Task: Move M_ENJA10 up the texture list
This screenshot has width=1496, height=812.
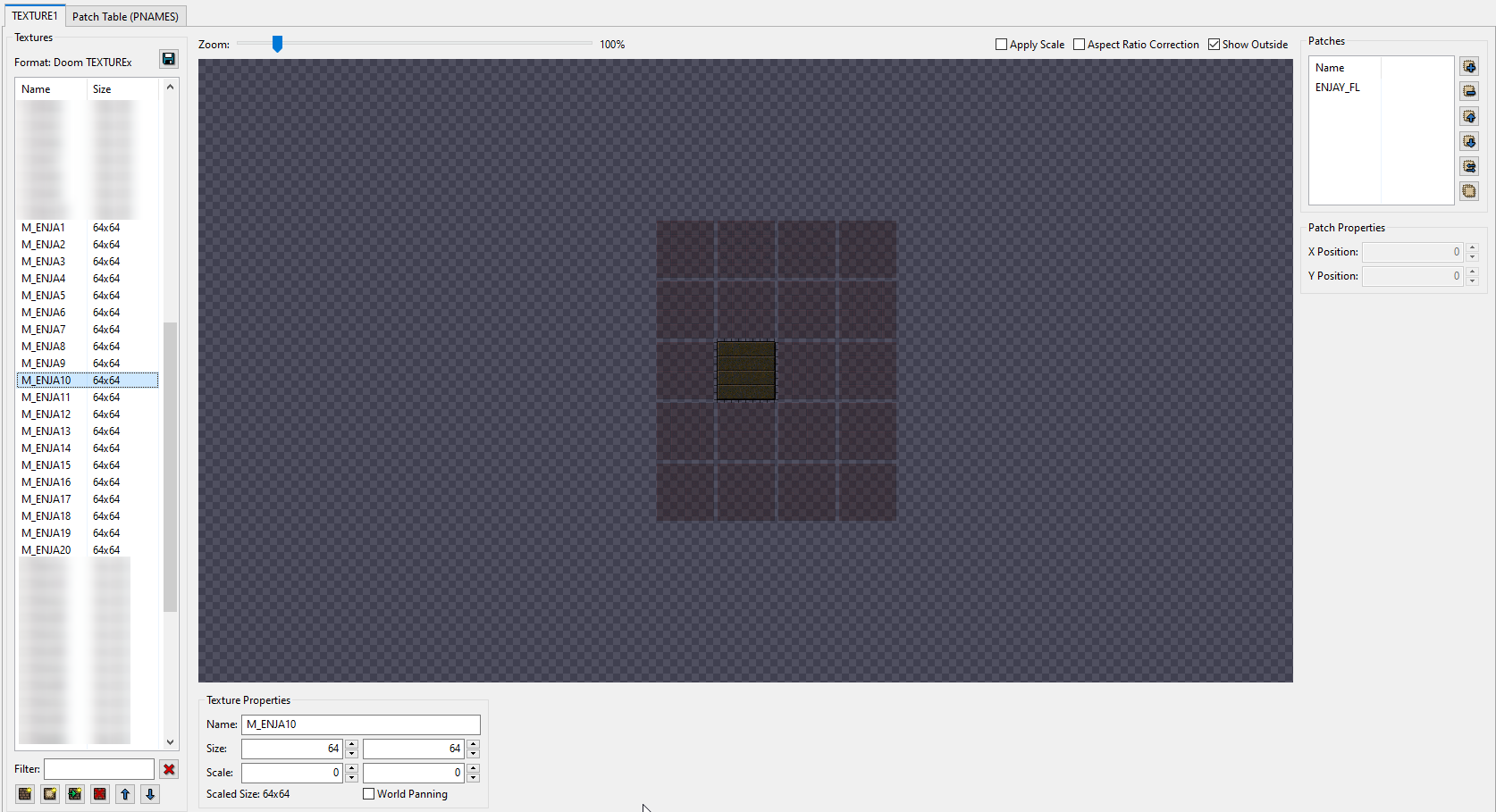Action: pos(125,793)
